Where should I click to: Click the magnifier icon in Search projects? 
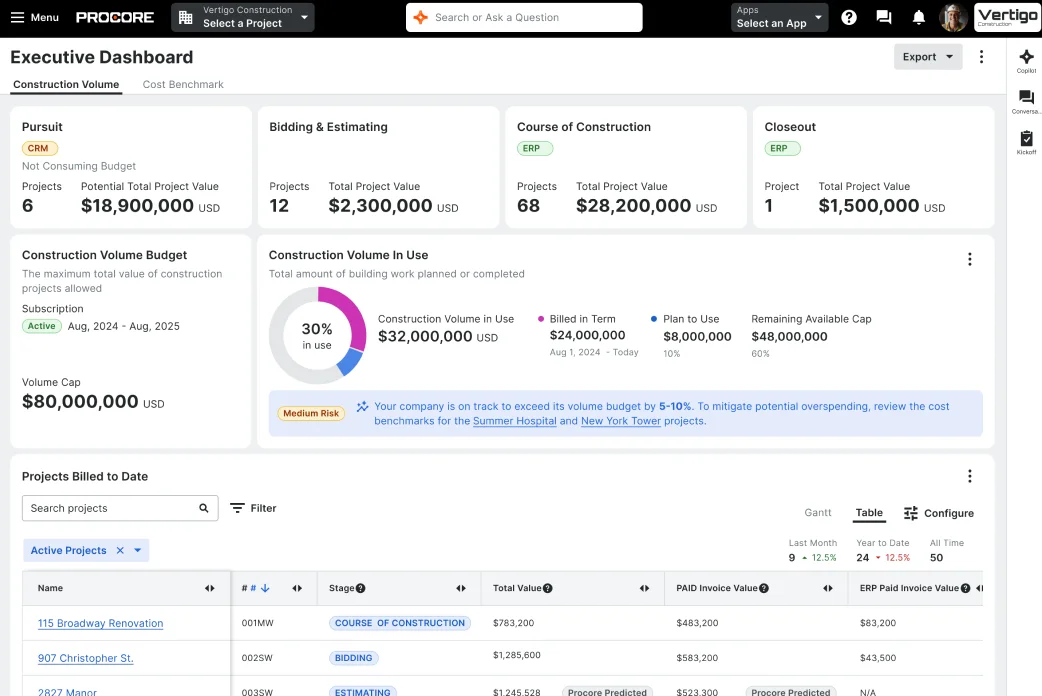click(204, 508)
